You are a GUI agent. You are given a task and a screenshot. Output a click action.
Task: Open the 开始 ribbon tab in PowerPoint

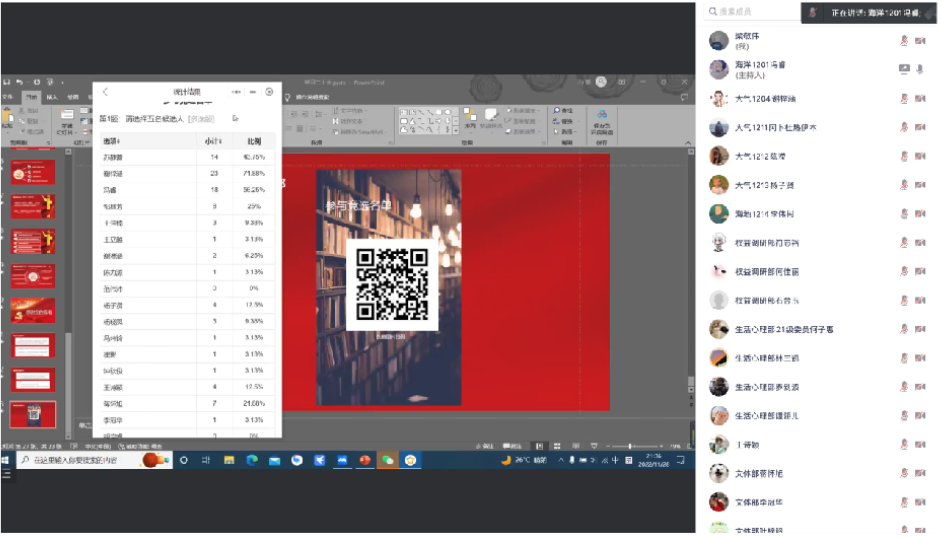31,97
